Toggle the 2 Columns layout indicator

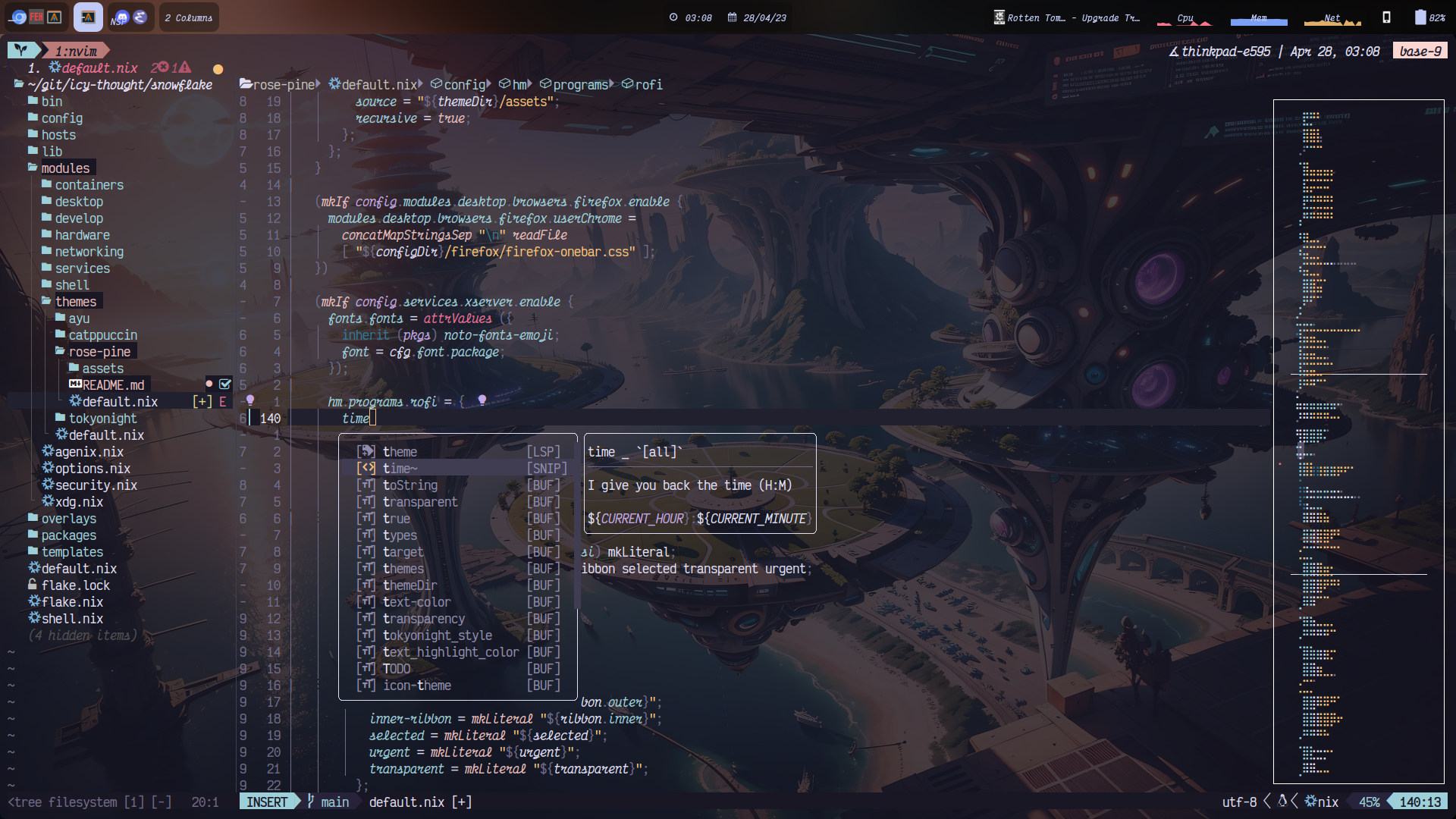[x=189, y=17]
